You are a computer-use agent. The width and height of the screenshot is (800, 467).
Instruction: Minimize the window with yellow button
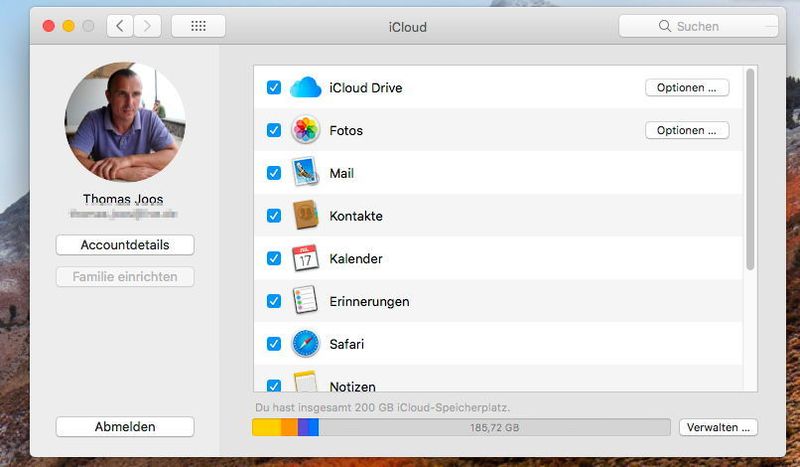coord(68,26)
